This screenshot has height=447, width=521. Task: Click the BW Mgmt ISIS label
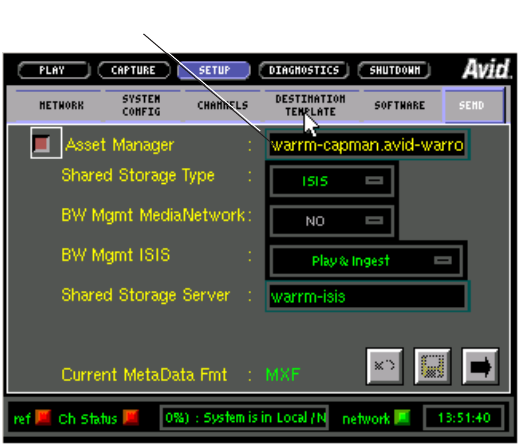point(116,255)
